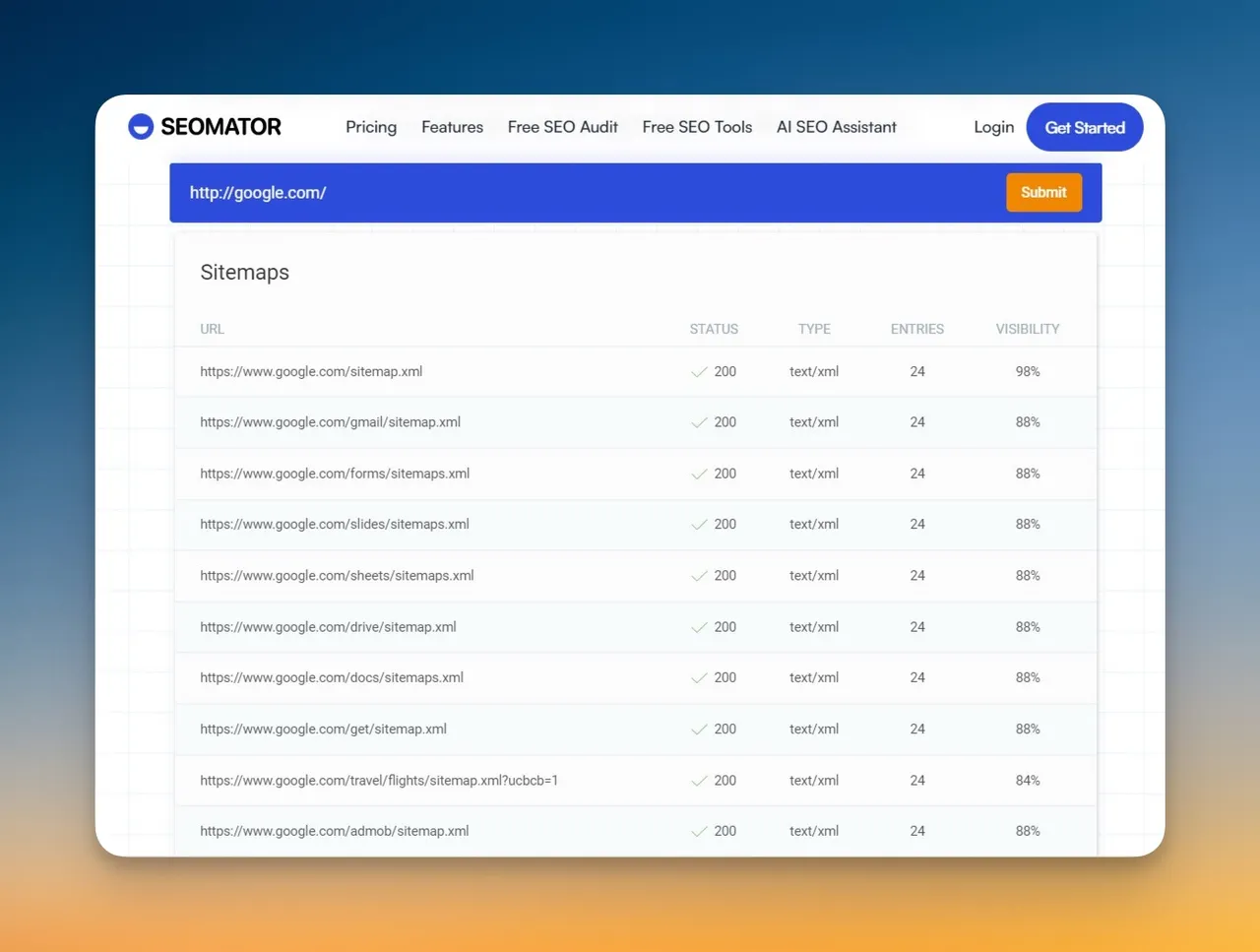This screenshot has width=1260, height=952.
Task: Open the Pricing page
Action: click(x=371, y=127)
